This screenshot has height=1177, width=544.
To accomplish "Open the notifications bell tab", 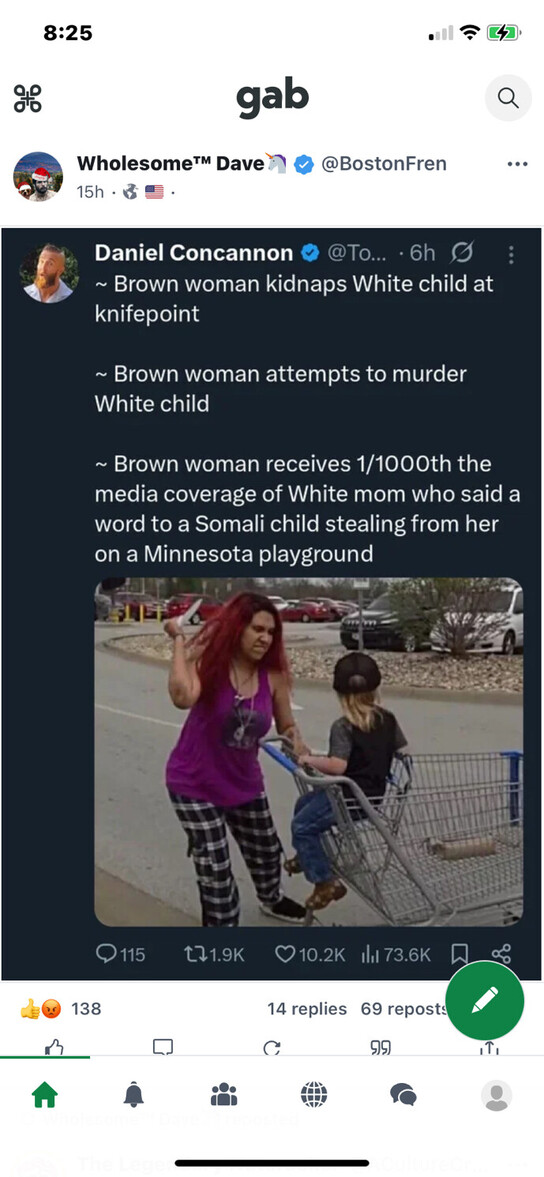I will [134, 1096].
